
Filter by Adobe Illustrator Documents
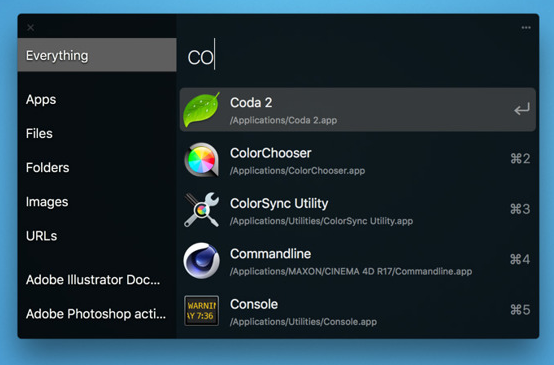click(x=93, y=280)
